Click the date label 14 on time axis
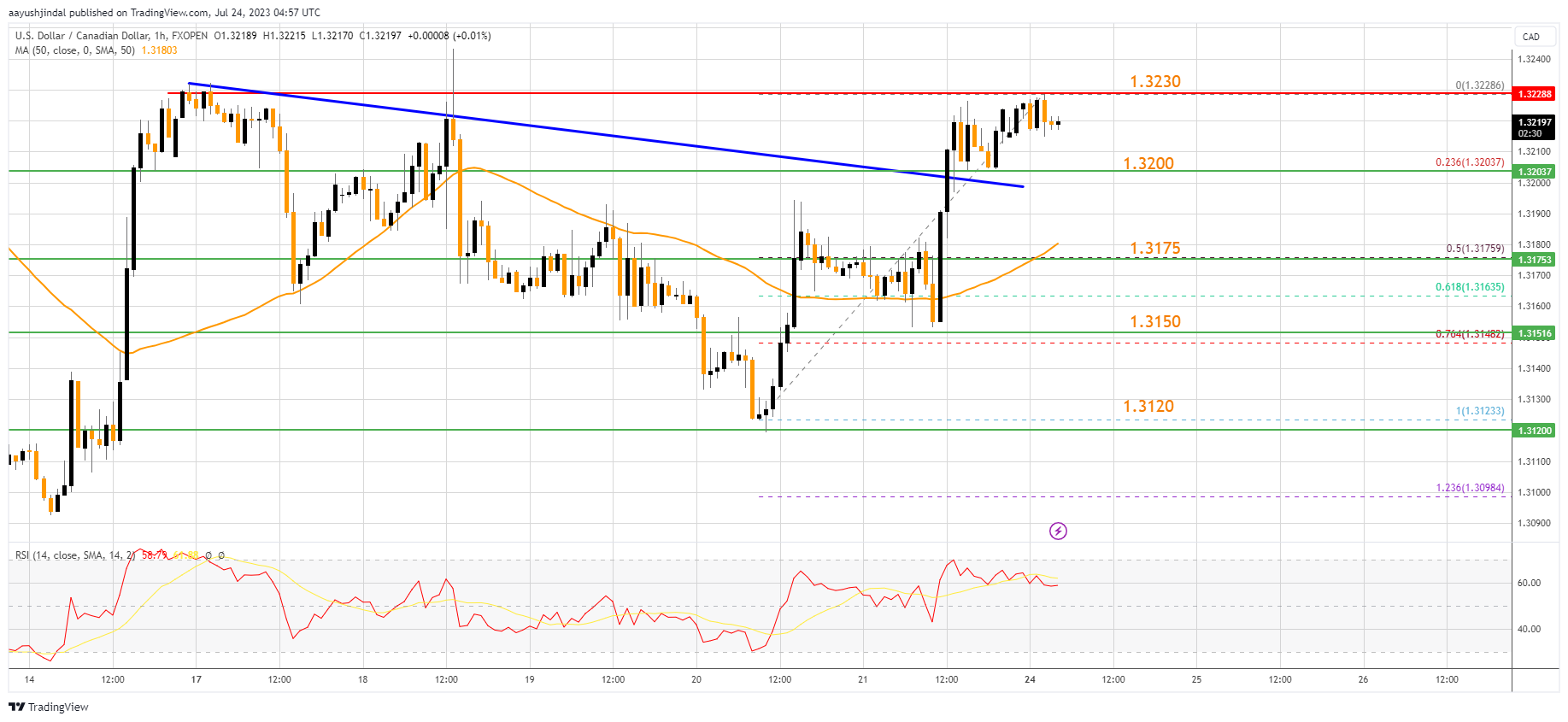This screenshot has height=722, width=1568. 29,679
